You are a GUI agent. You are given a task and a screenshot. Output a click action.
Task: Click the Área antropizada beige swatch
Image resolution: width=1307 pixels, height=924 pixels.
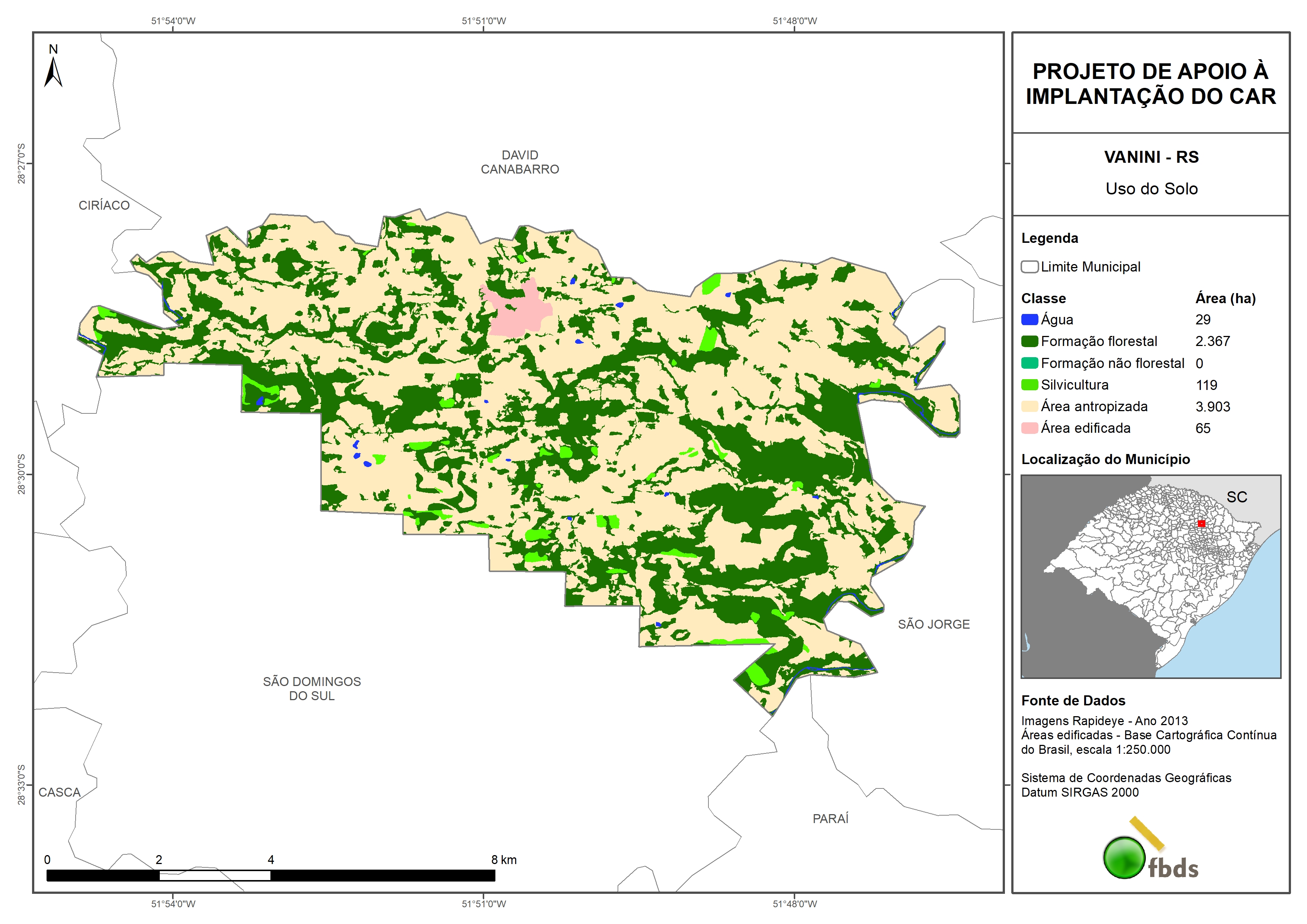[1029, 406]
